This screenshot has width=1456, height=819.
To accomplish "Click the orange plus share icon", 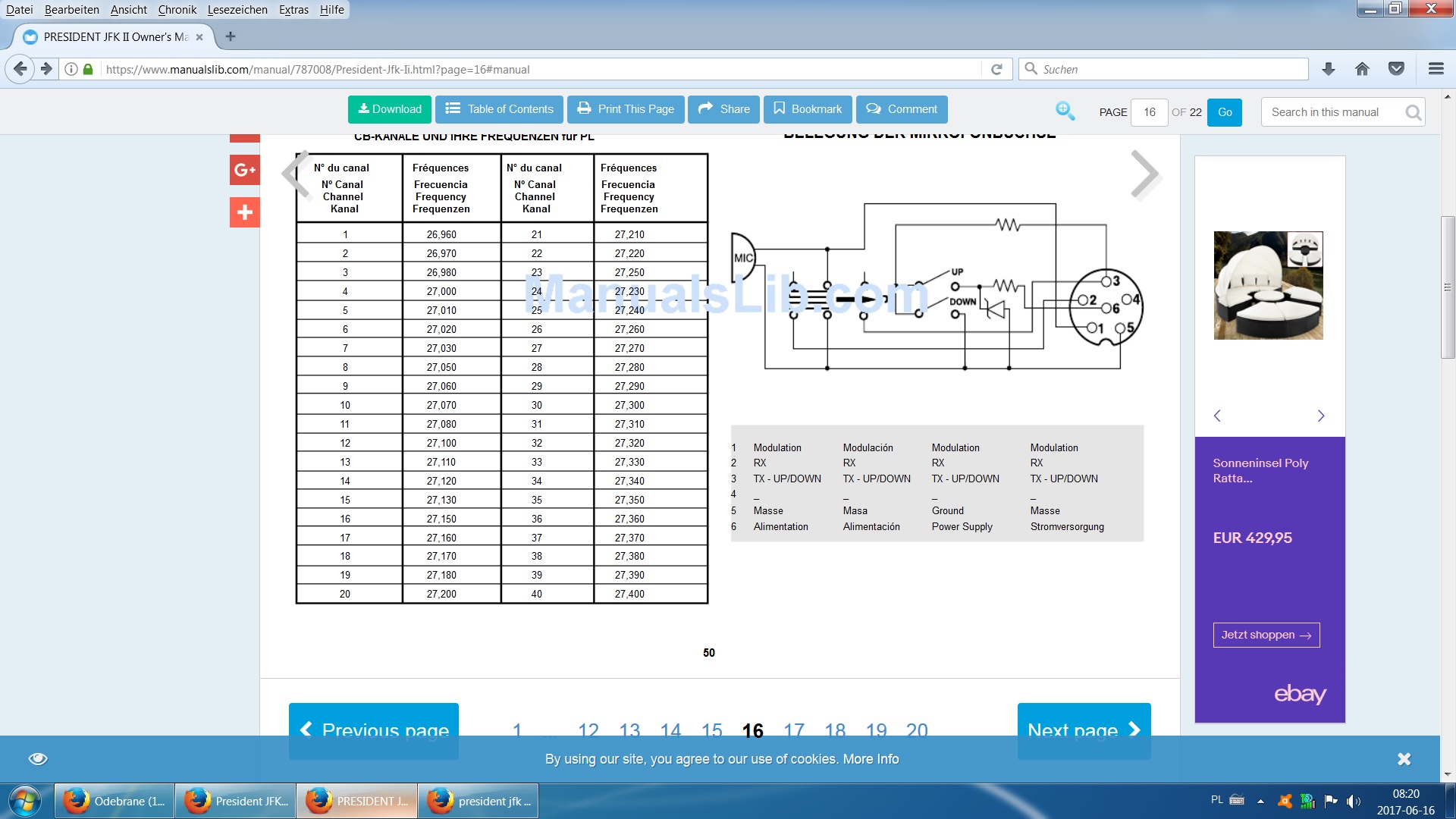I will pos(244,212).
